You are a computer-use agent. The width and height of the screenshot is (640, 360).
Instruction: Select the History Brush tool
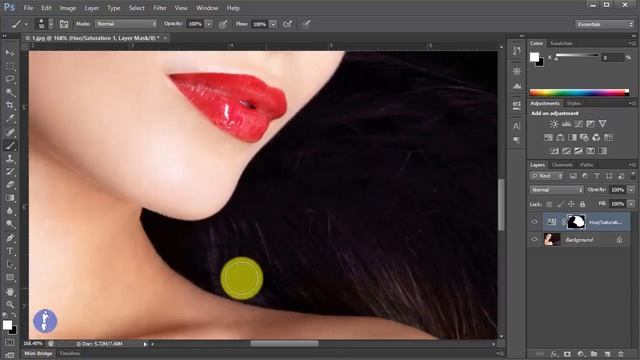click(x=10, y=171)
